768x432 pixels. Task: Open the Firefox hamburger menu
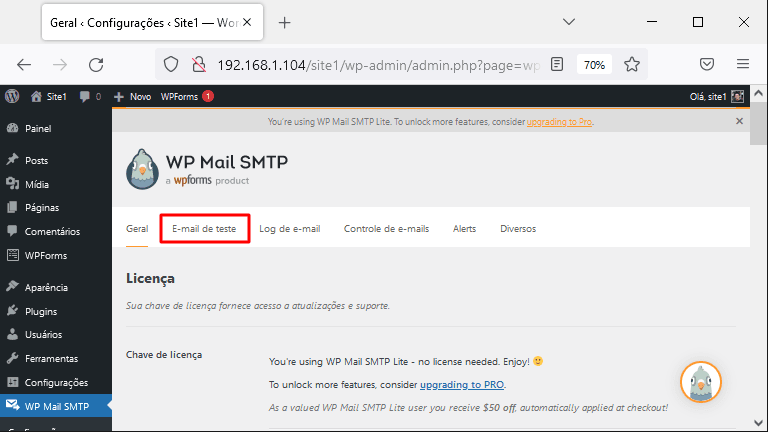pyautogui.click(x=743, y=64)
